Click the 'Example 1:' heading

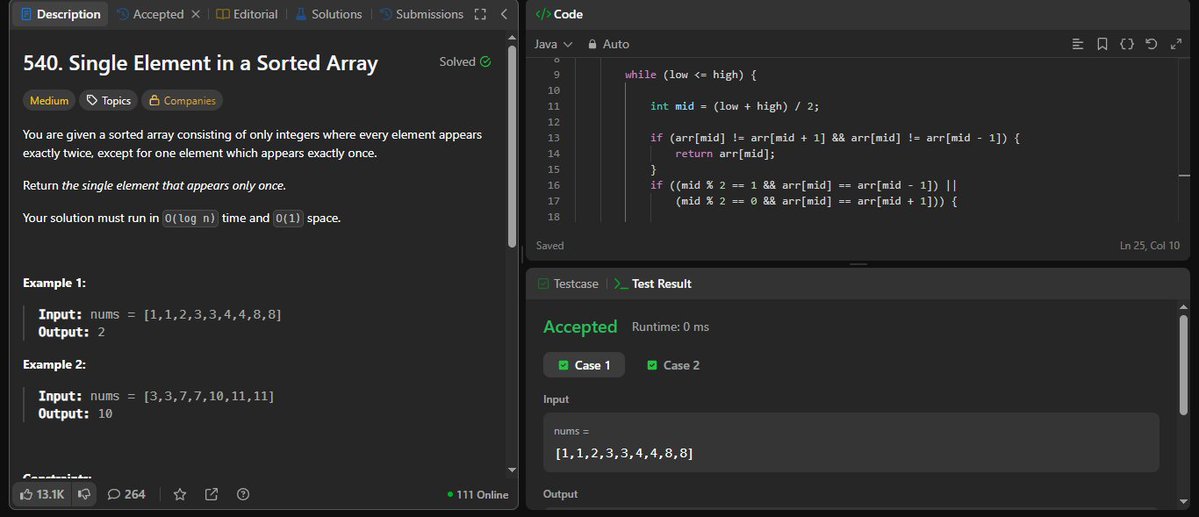click(x=54, y=283)
